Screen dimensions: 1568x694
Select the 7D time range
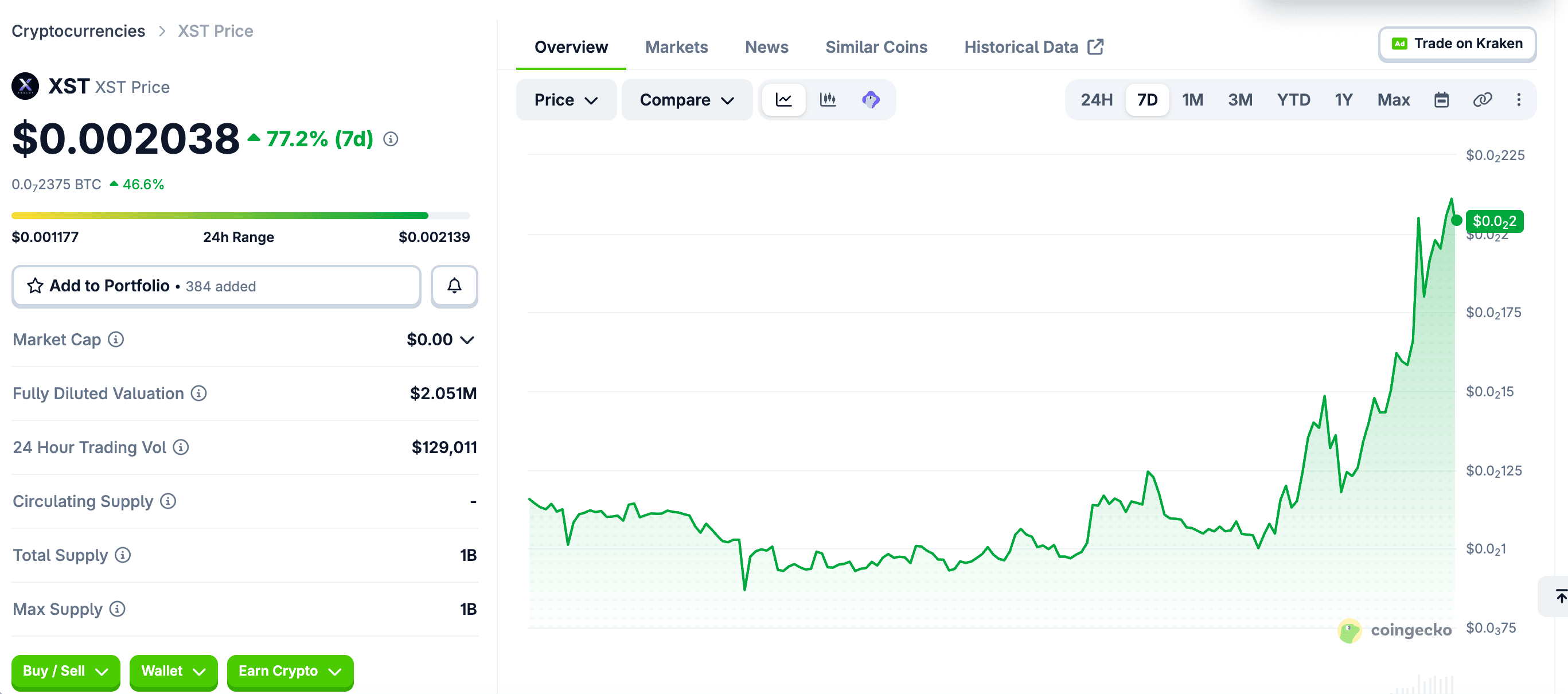[x=1148, y=100]
